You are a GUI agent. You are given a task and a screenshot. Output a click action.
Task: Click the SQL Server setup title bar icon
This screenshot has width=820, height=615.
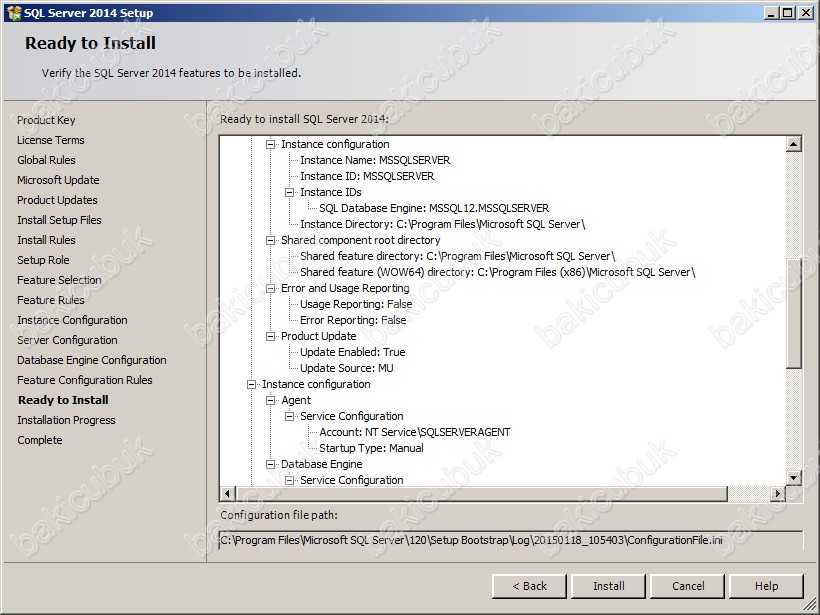click(14, 13)
